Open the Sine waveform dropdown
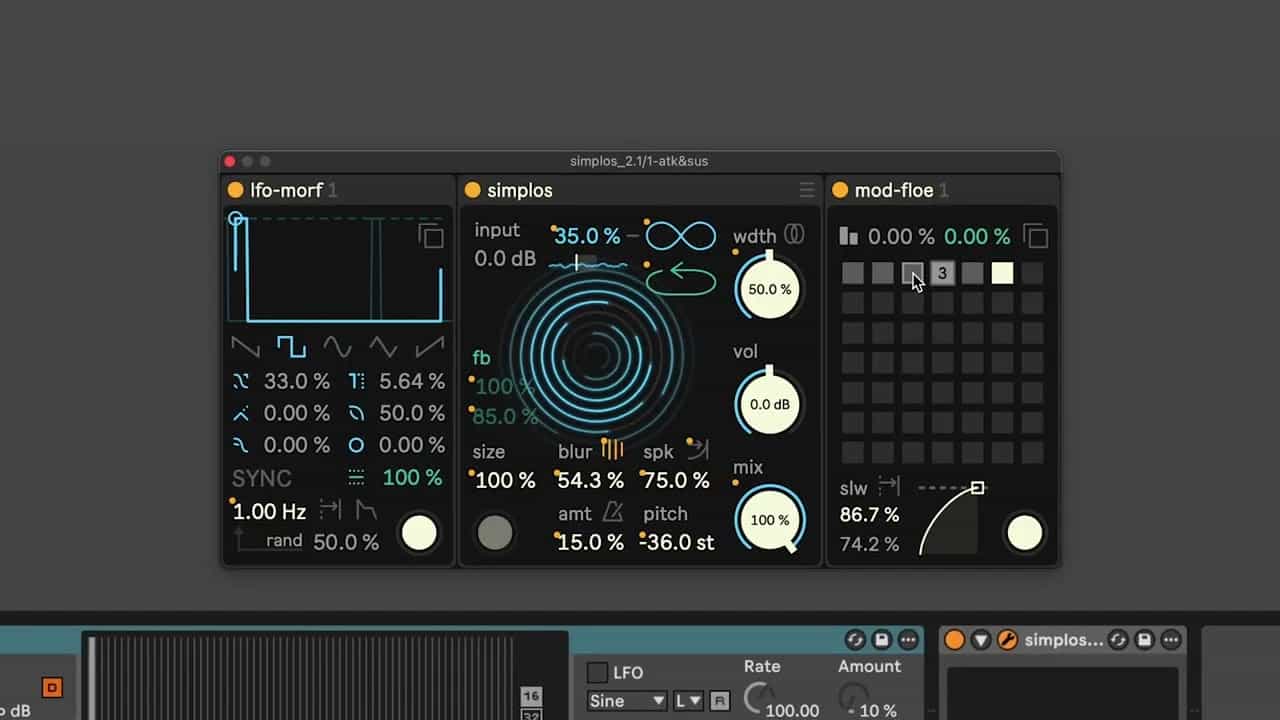This screenshot has height=720, width=1280. pos(627,701)
